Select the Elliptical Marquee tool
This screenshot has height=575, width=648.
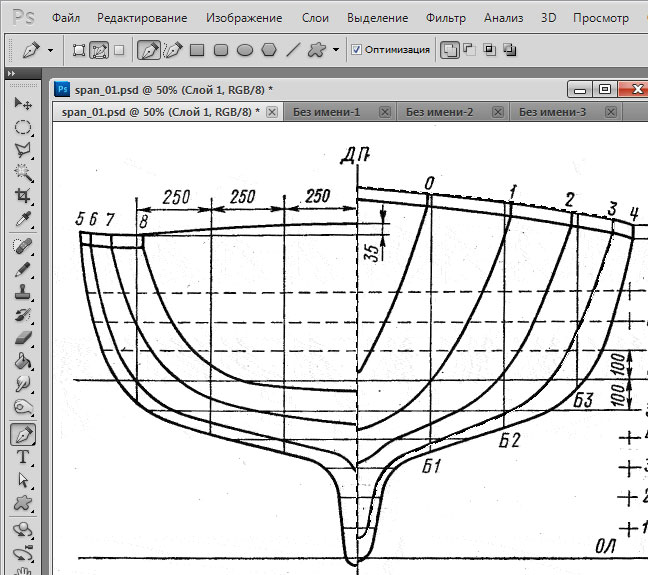pyautogui.click(x=22, y=127)
